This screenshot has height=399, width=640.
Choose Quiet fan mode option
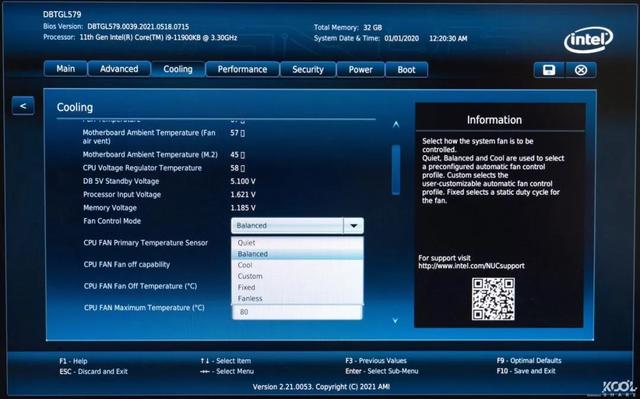coord(297,243)
